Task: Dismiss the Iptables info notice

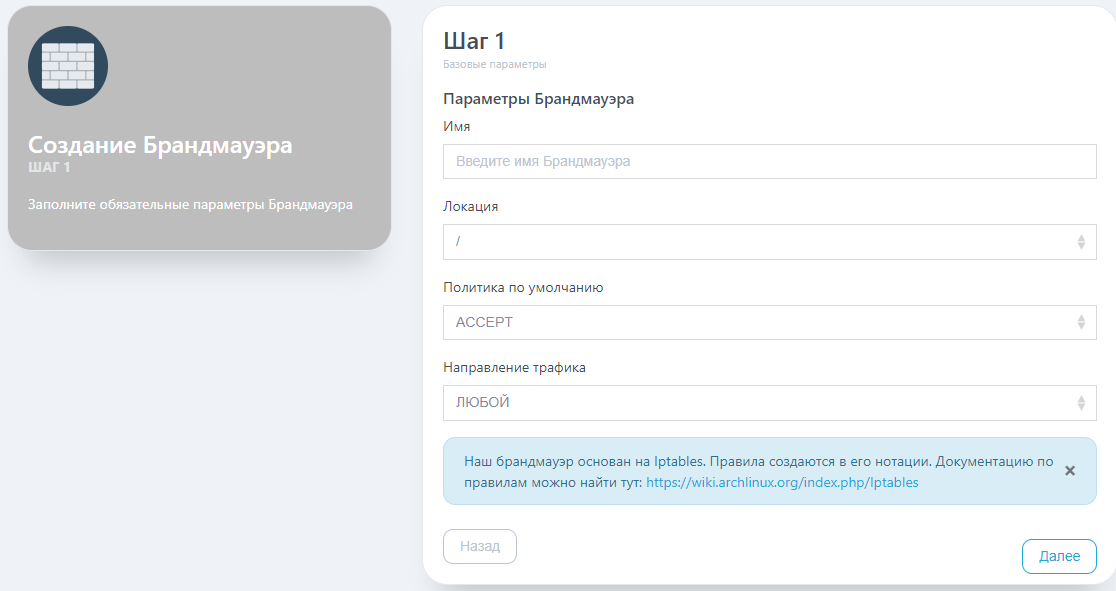Action: (1070, 471)
